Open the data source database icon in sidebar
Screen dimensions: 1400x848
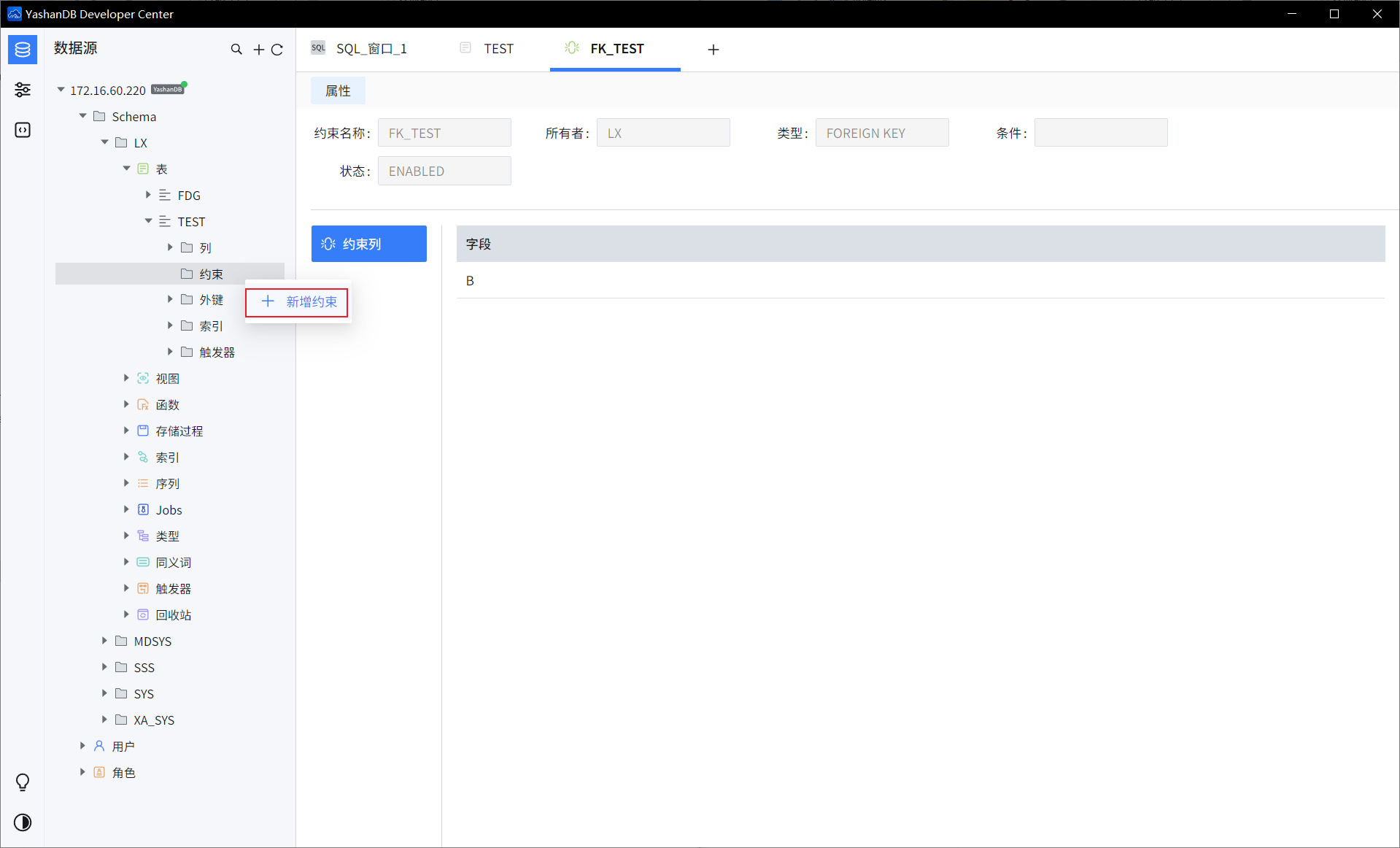tap(23, 50)
